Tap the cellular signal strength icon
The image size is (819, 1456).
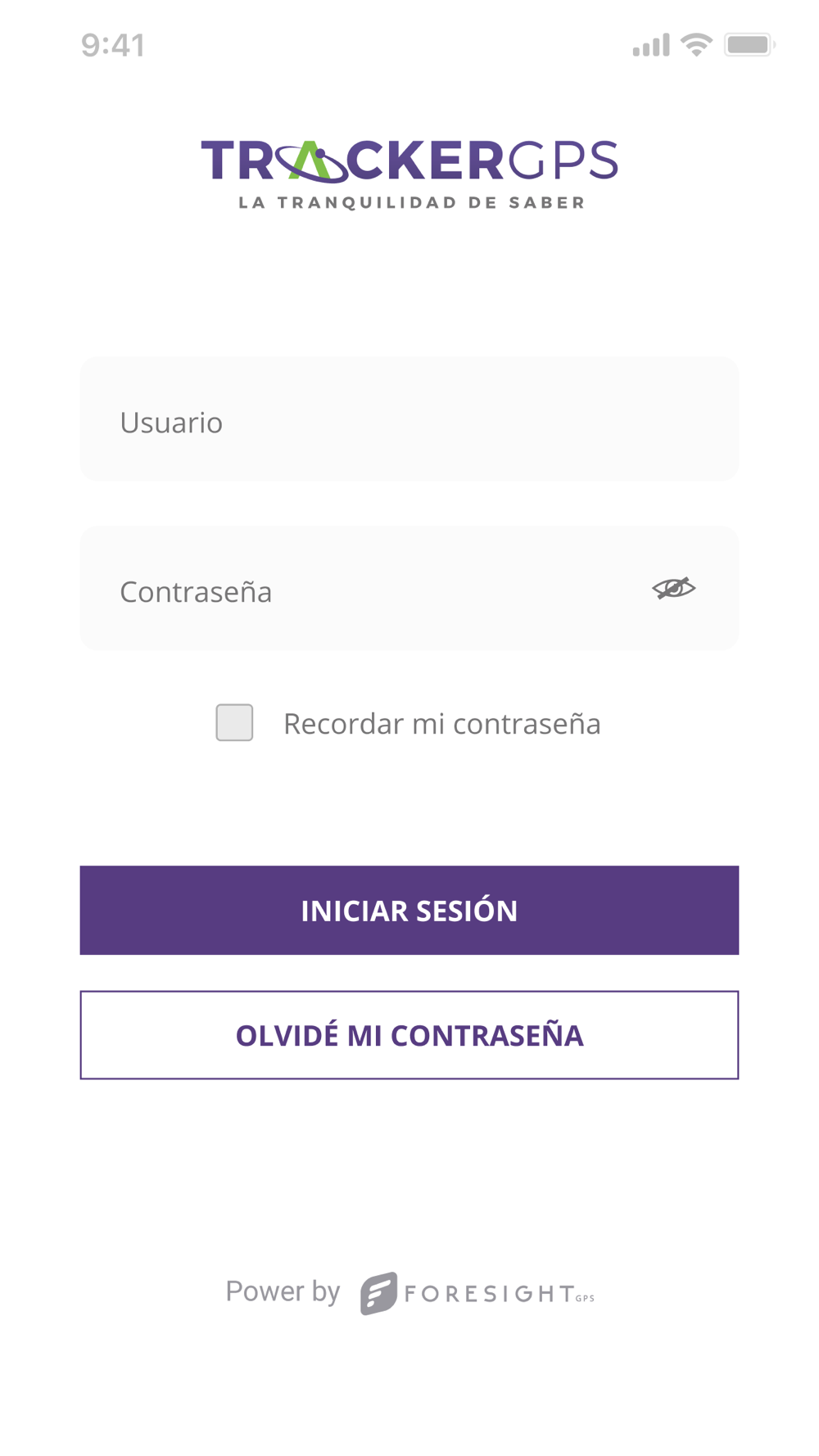[651, 45]
